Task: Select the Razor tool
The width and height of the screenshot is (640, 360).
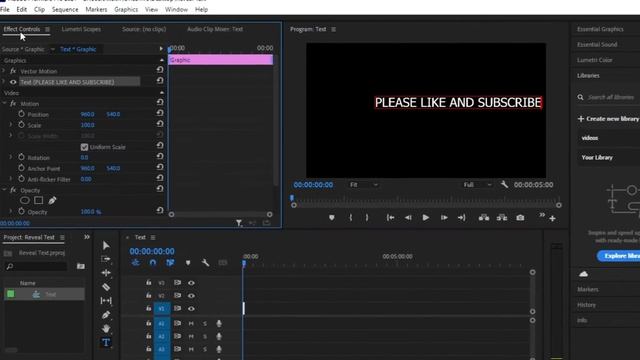Action: point(106,287)
